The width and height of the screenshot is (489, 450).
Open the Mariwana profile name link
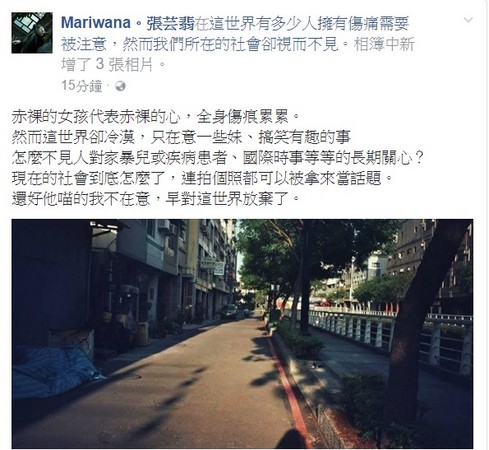click(96, 23)
